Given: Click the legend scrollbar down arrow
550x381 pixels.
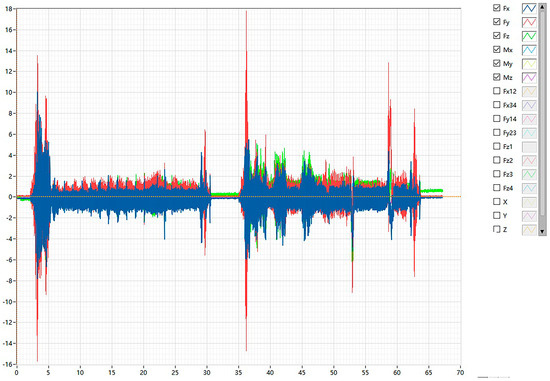Looking at the screenshot, I should coord(542,232).
